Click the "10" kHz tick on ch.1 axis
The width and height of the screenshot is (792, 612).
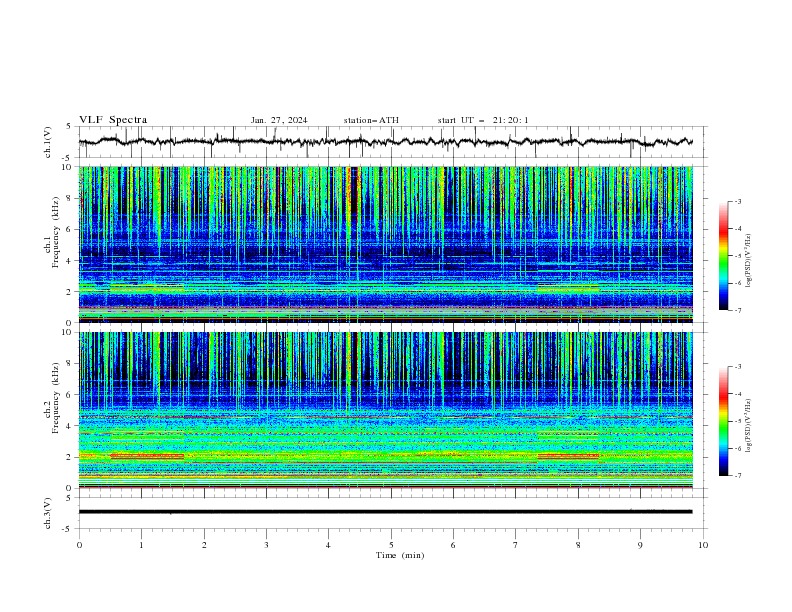[69, 167]
